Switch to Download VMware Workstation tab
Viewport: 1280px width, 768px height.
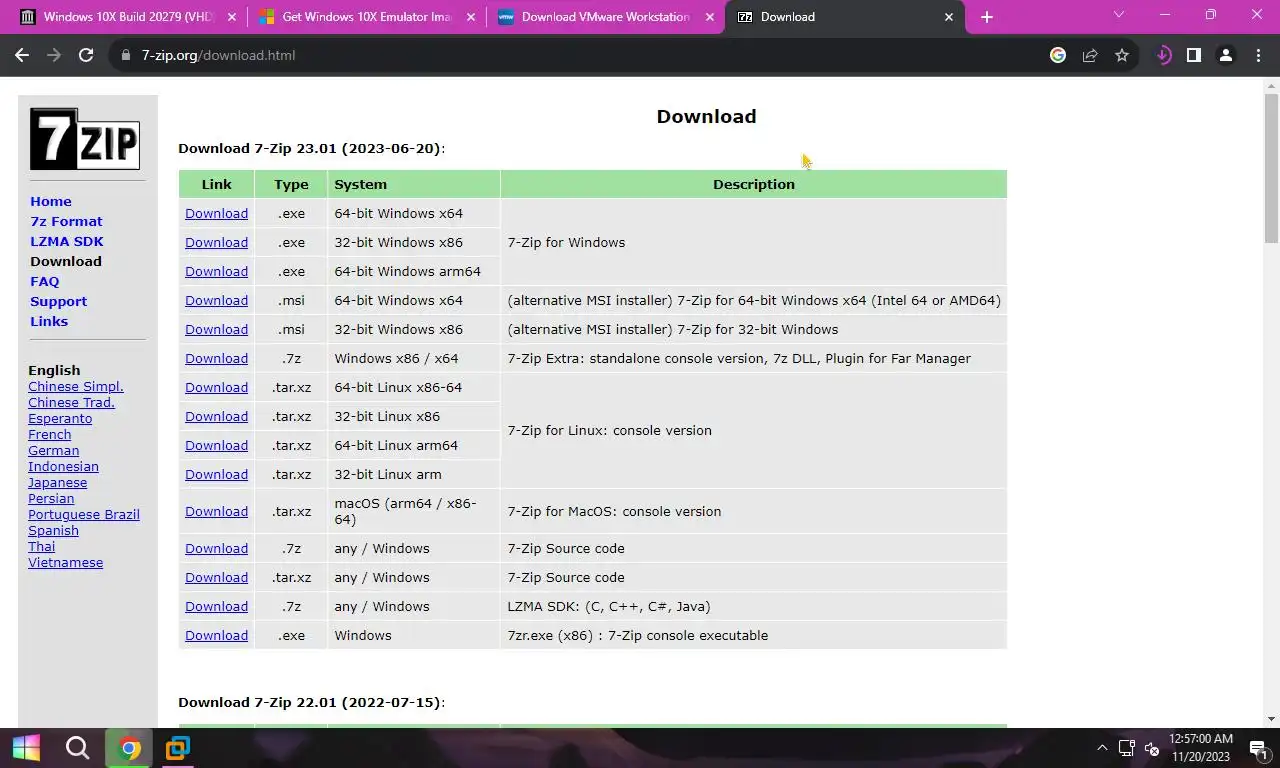pos(605,17)
